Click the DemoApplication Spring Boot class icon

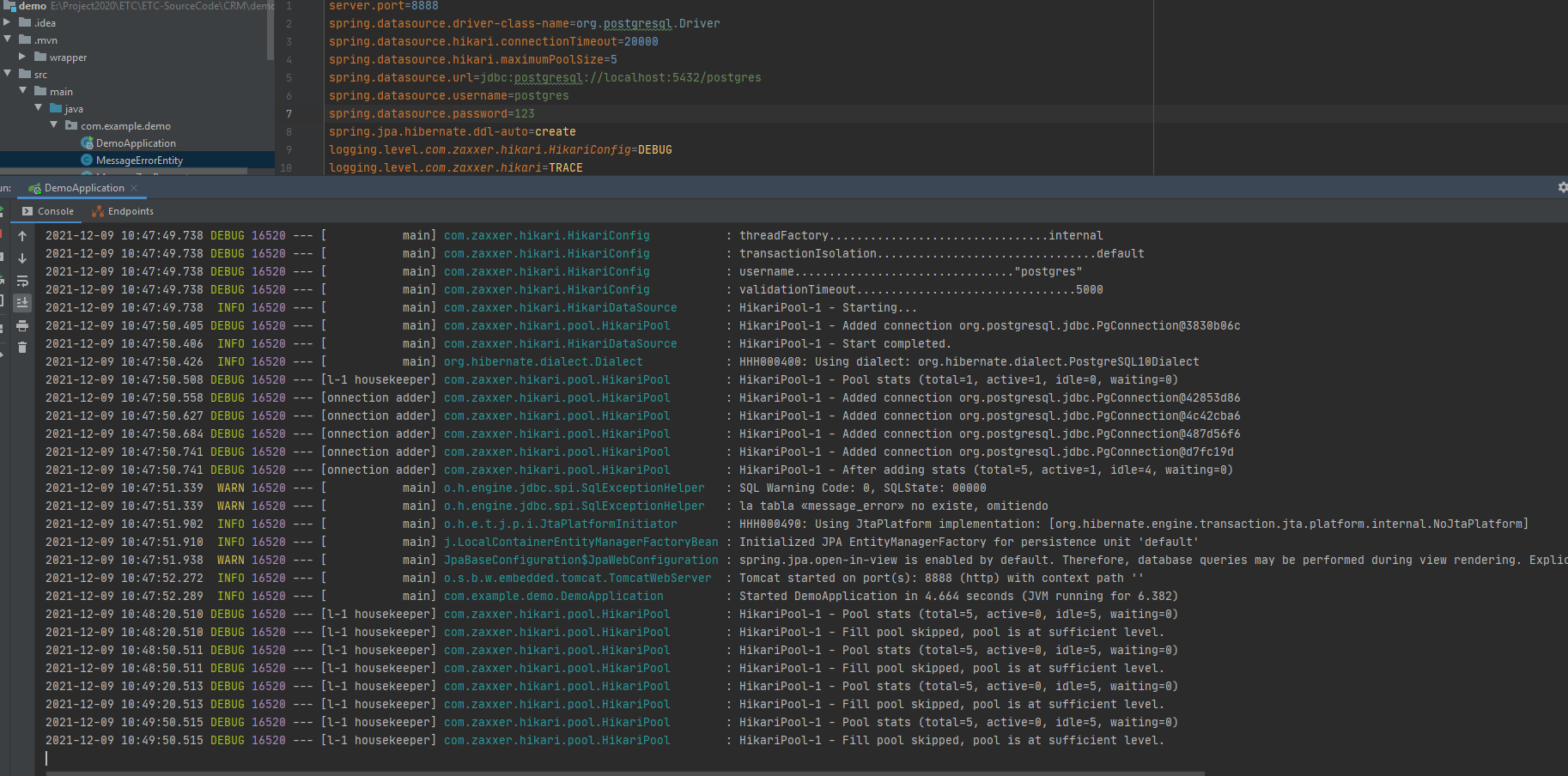(87, 143)
